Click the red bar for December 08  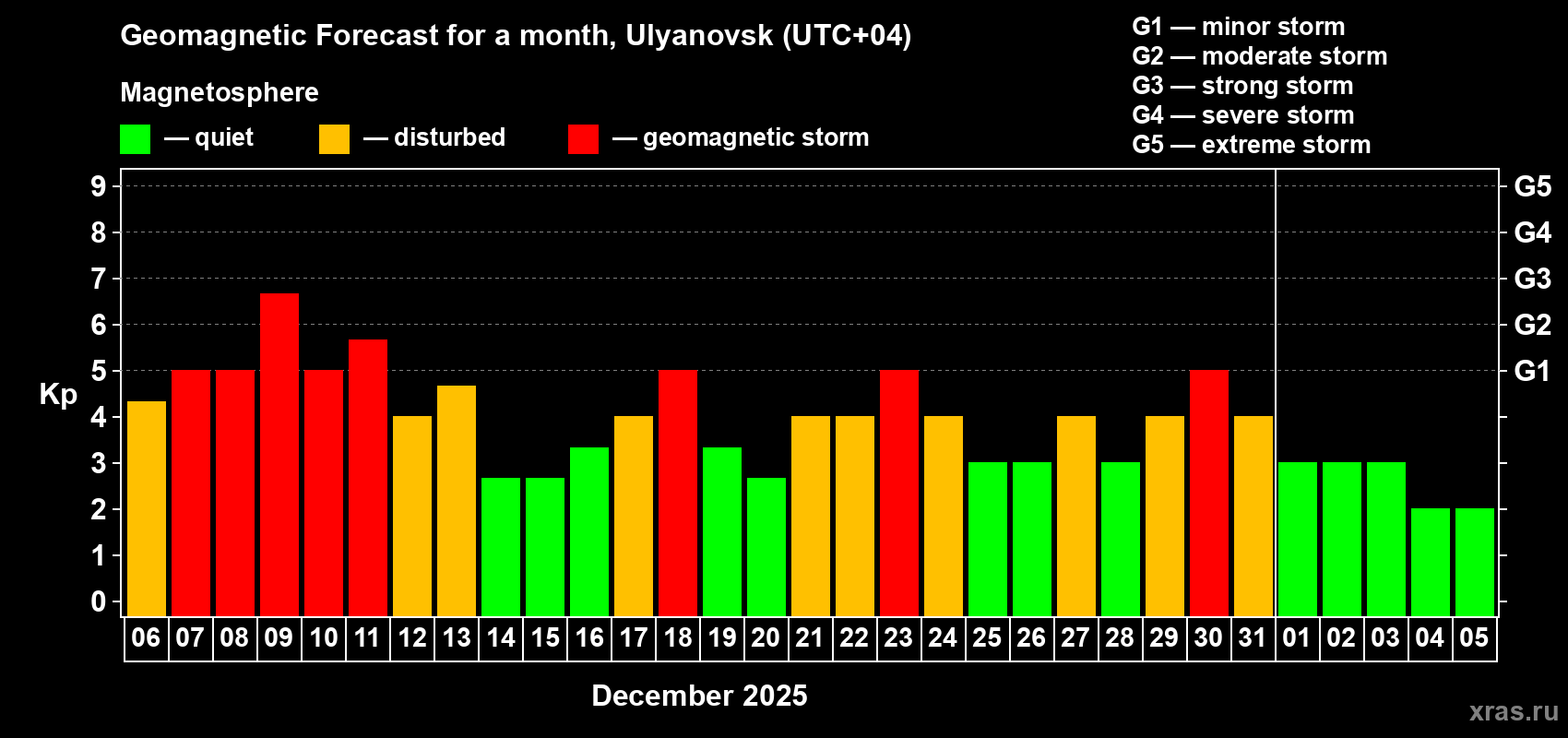point(235,494)
